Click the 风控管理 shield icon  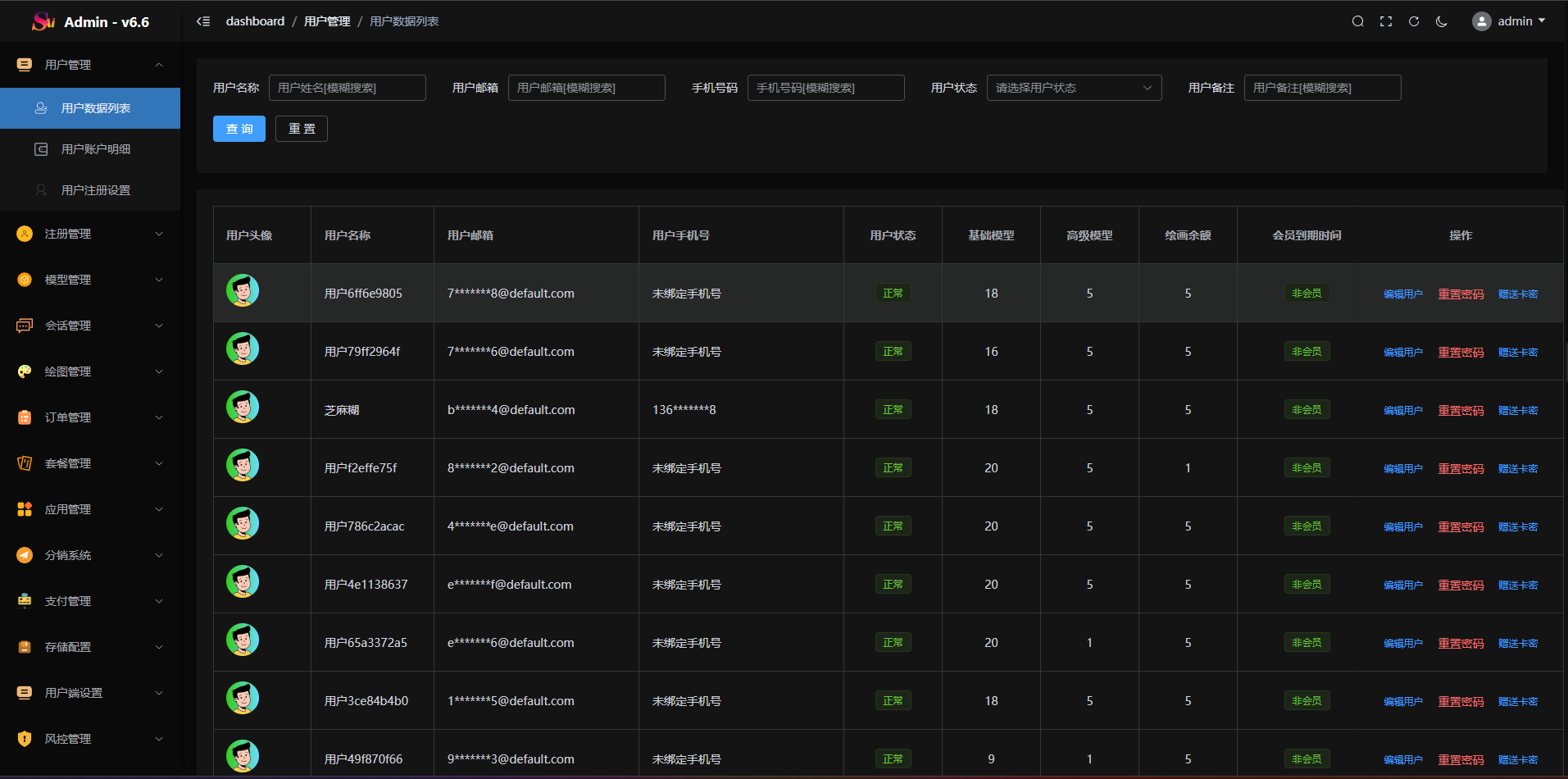pyautogui.click(x=25, y=739)
